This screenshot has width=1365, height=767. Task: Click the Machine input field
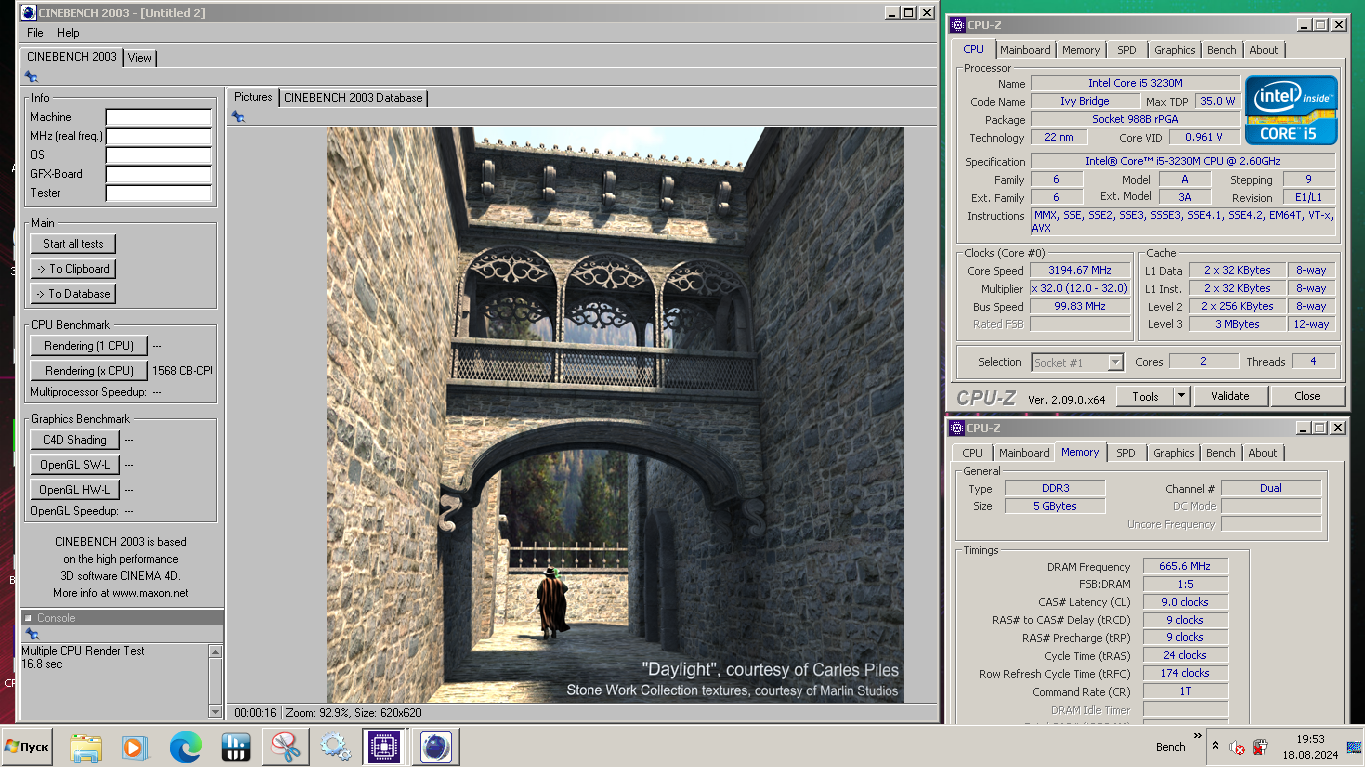click(159, 117)
